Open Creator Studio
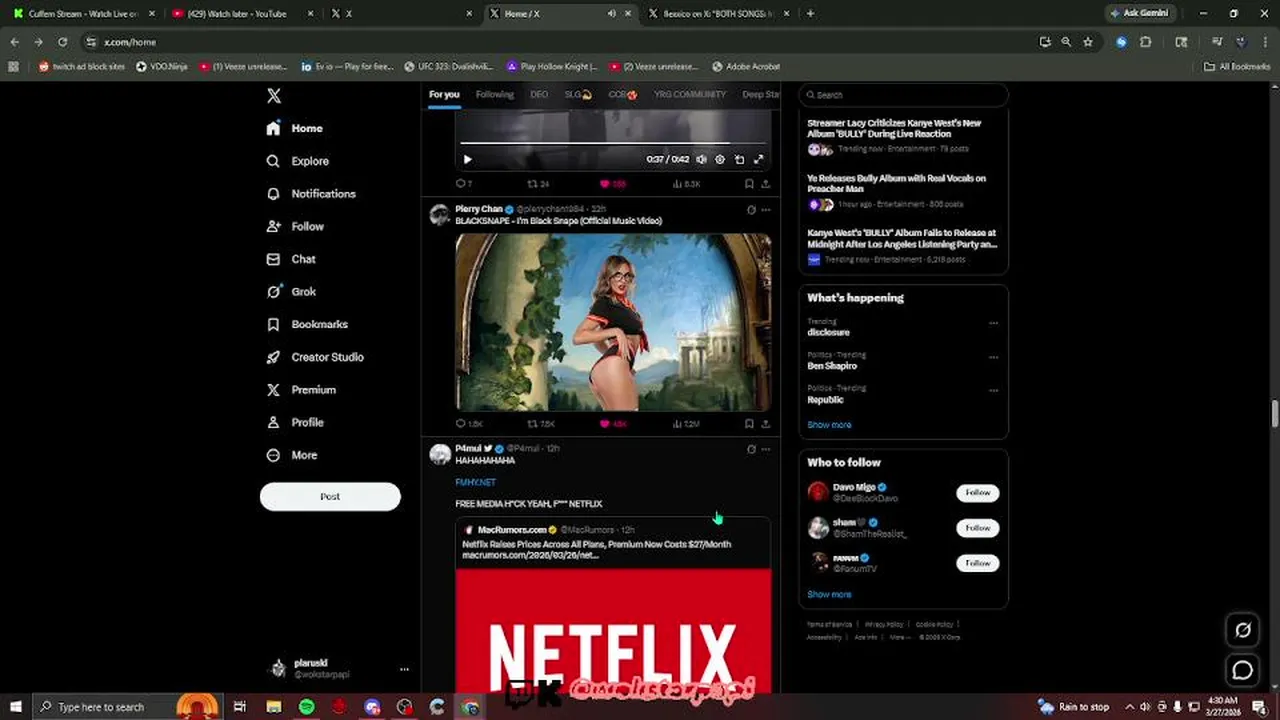1280x720 pixels. [315, 357]
